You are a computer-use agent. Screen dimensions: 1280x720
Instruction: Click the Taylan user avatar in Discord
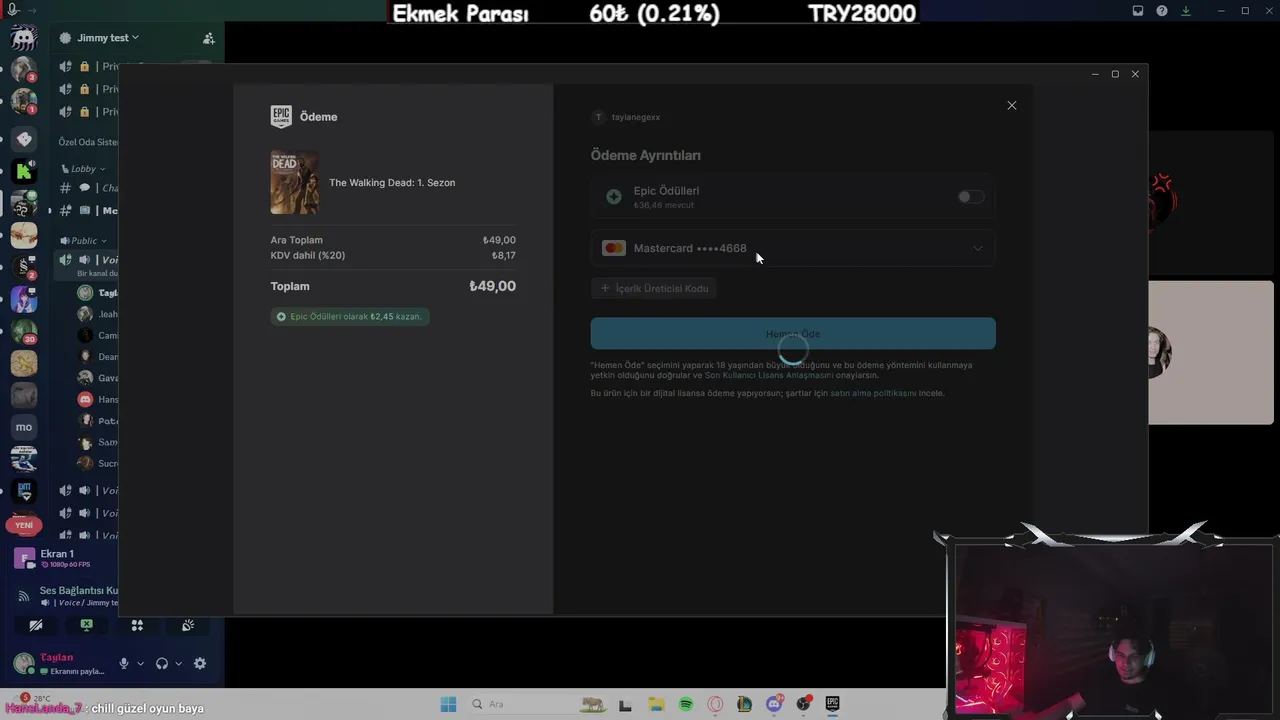point(23,663)
